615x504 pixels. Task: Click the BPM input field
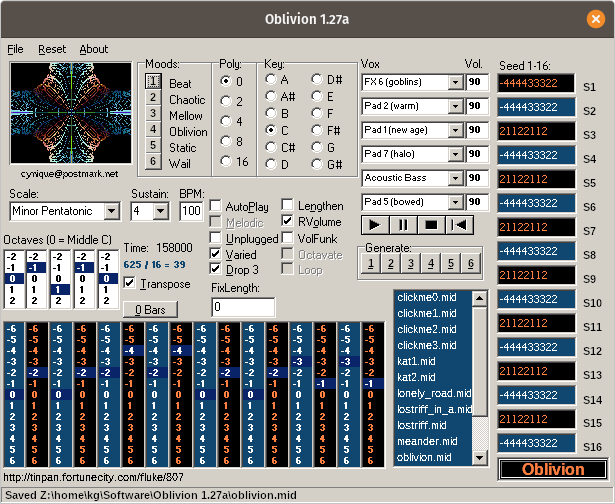[x=191, y=211]
